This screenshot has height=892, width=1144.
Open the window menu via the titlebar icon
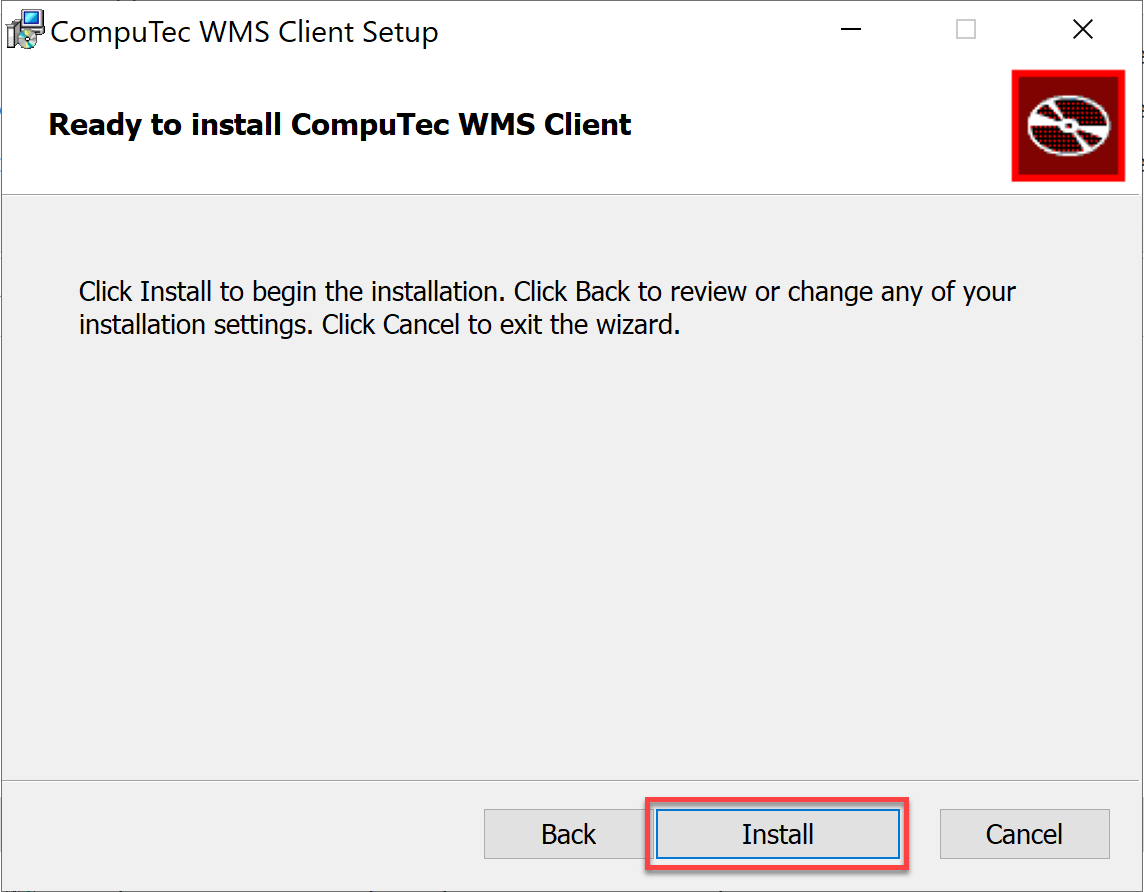[24, 28]
